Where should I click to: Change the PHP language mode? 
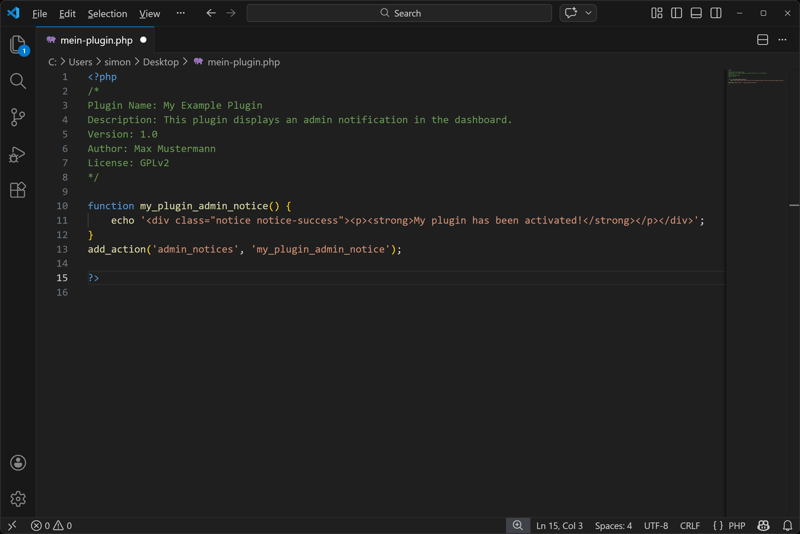[736, 525]
